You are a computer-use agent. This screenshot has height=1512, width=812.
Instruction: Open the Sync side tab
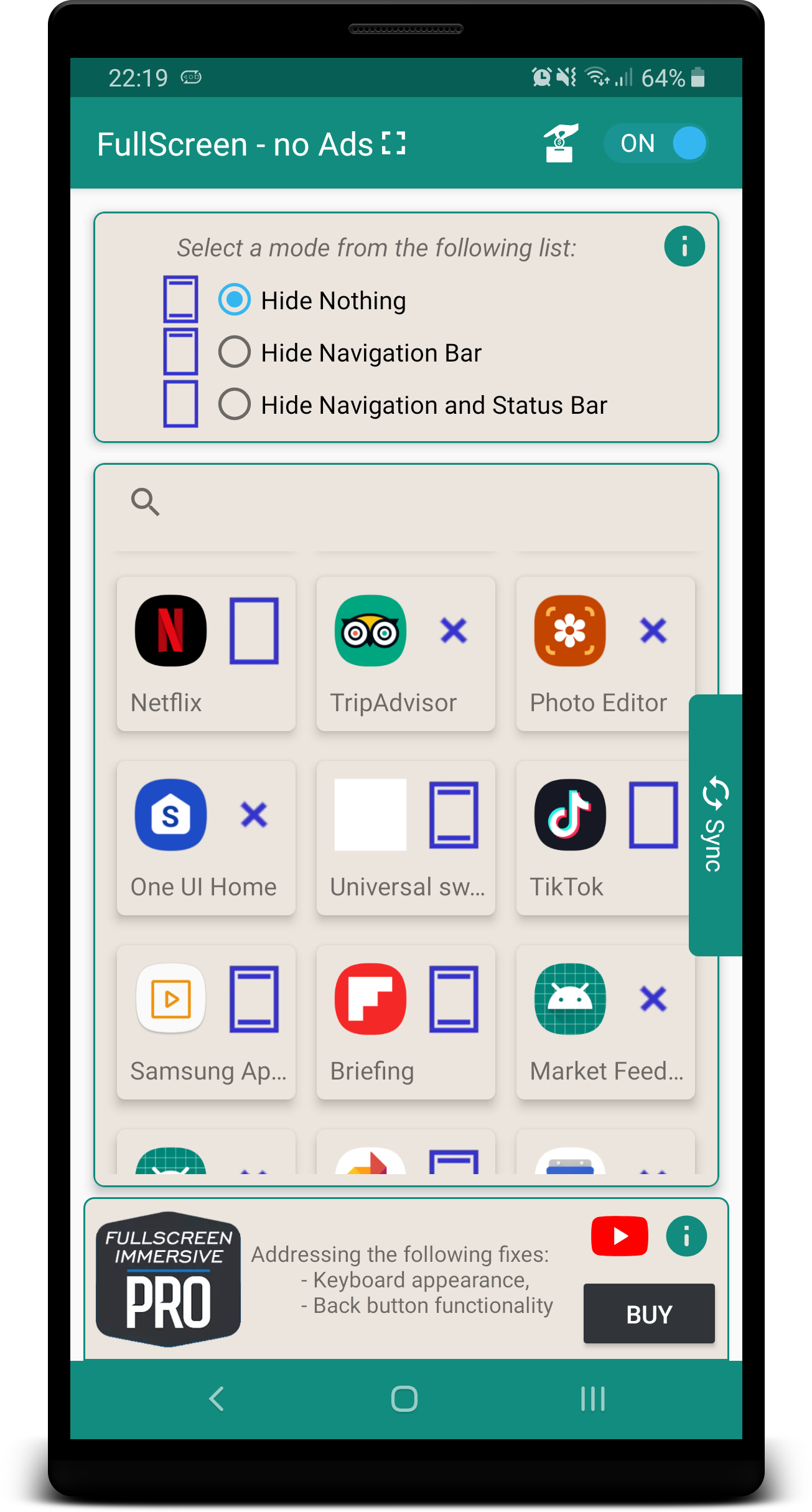(716, 825)
